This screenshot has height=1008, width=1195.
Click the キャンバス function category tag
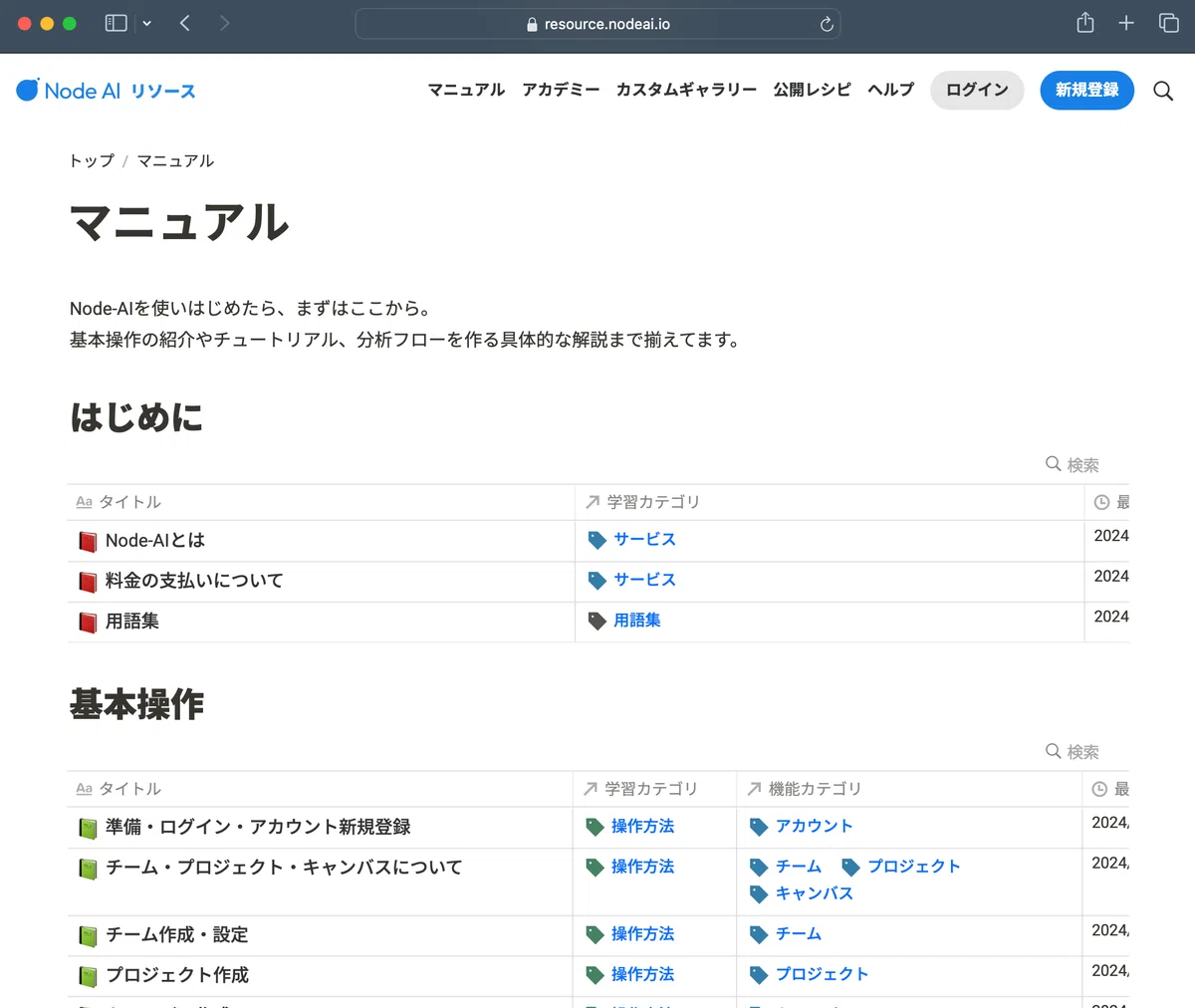click(814, 893)
